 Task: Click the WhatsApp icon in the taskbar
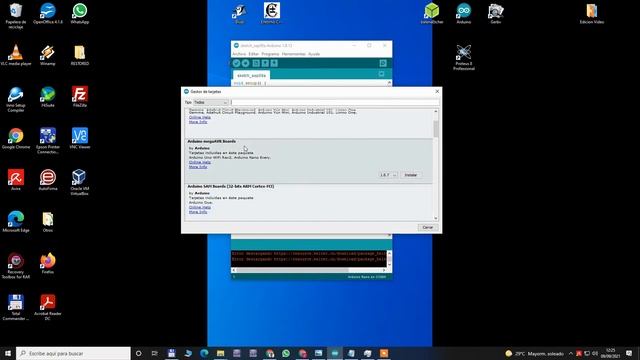(x=286, y=353)
